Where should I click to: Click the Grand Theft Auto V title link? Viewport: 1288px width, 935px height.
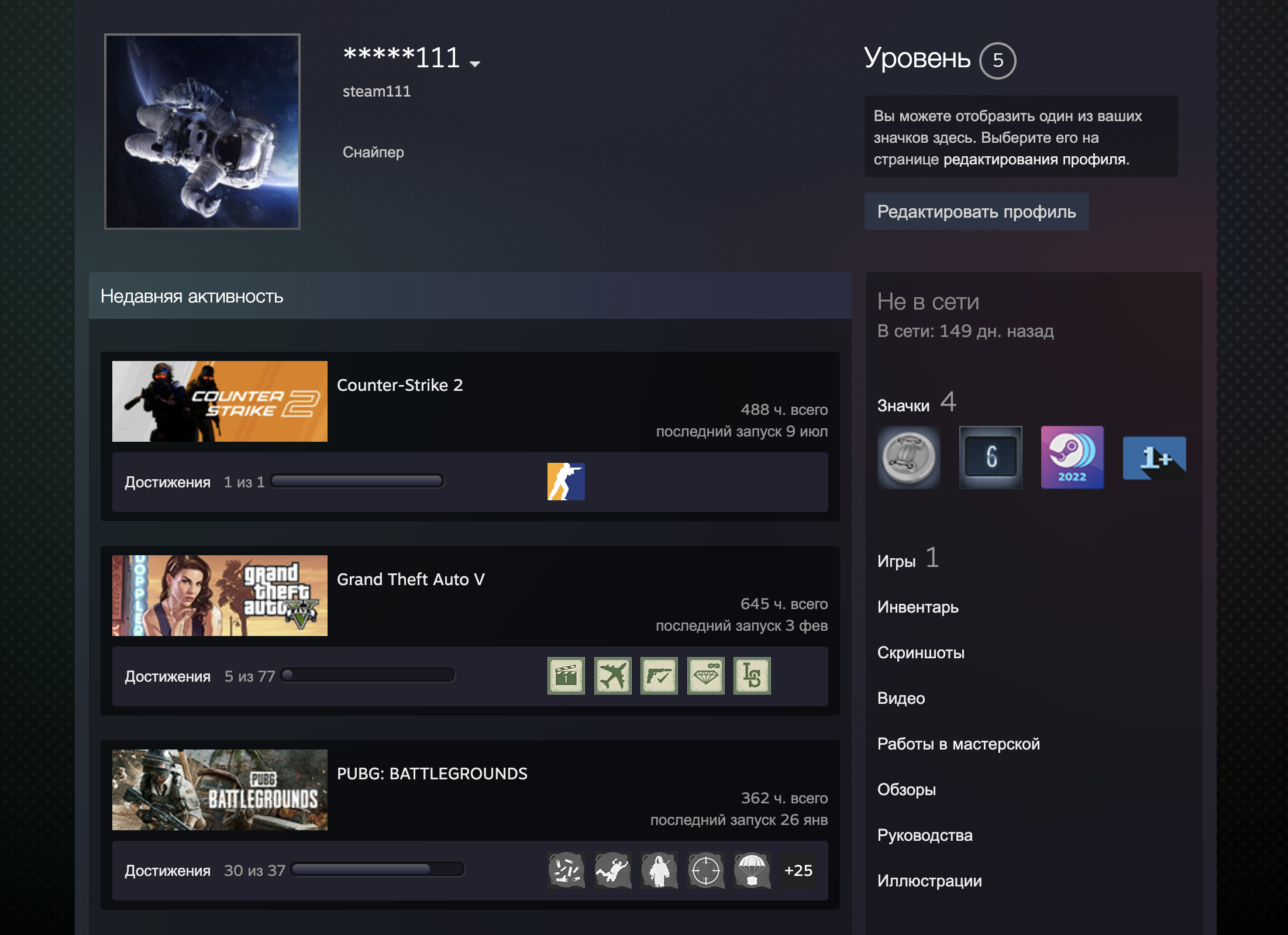[x=411, y=579]
